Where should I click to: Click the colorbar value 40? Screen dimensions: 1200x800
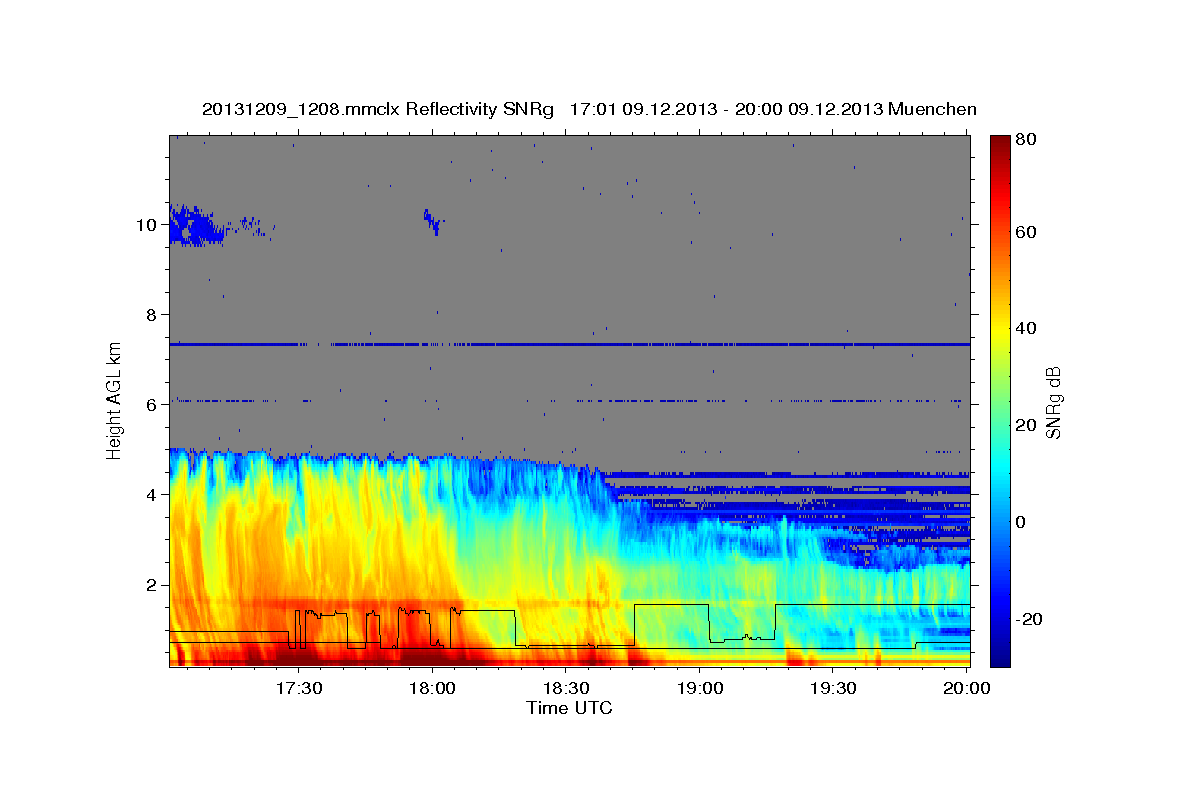point(1027,328)
